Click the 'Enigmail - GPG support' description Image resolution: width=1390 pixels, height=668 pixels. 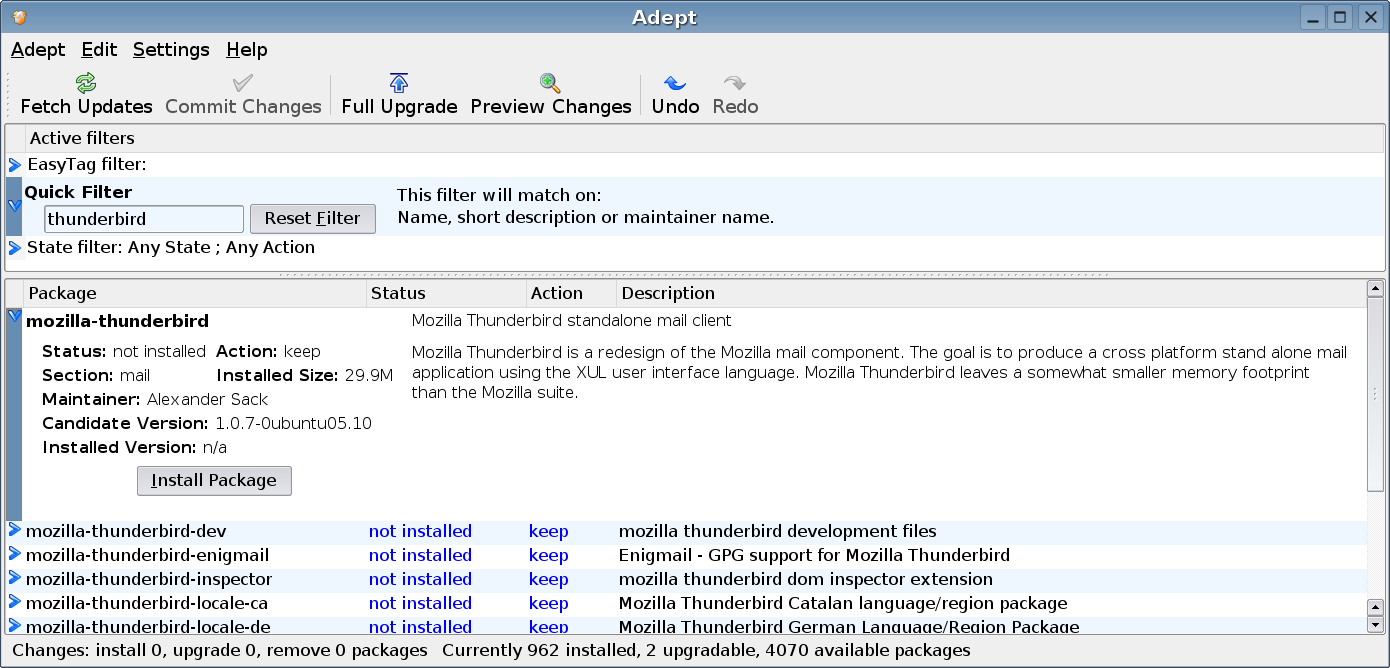click(814, 555)
